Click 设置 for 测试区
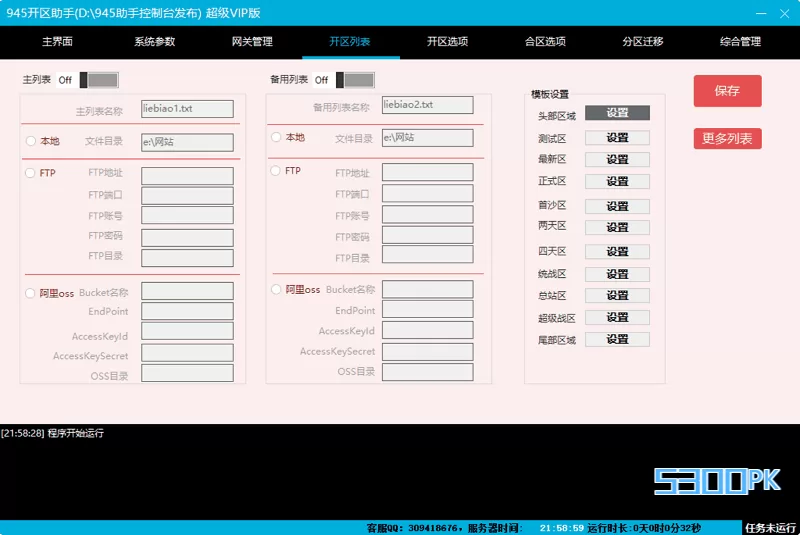The width and height of the screenshot is (800, 535). point(617,138)
